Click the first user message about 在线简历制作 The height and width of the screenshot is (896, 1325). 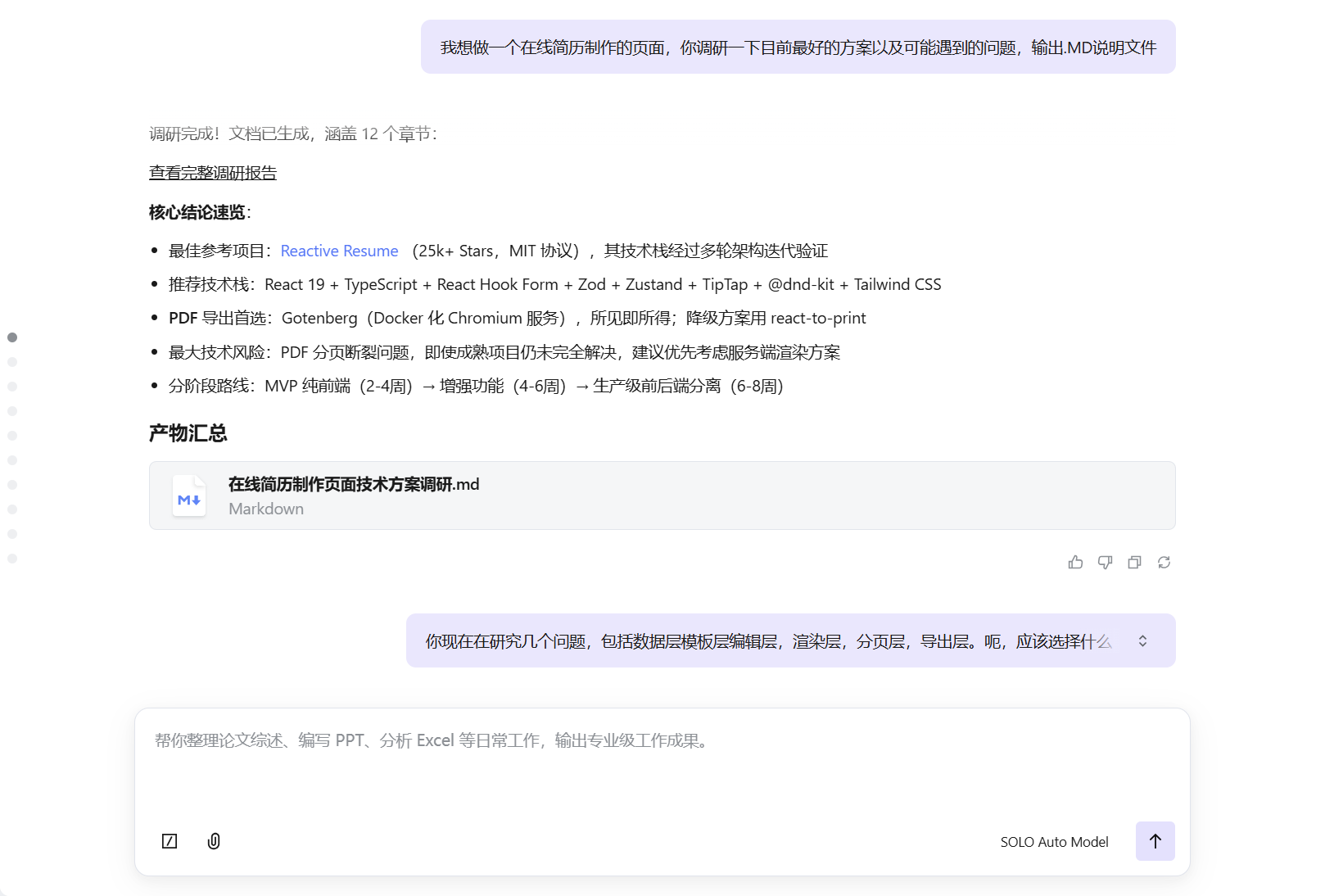798,48
